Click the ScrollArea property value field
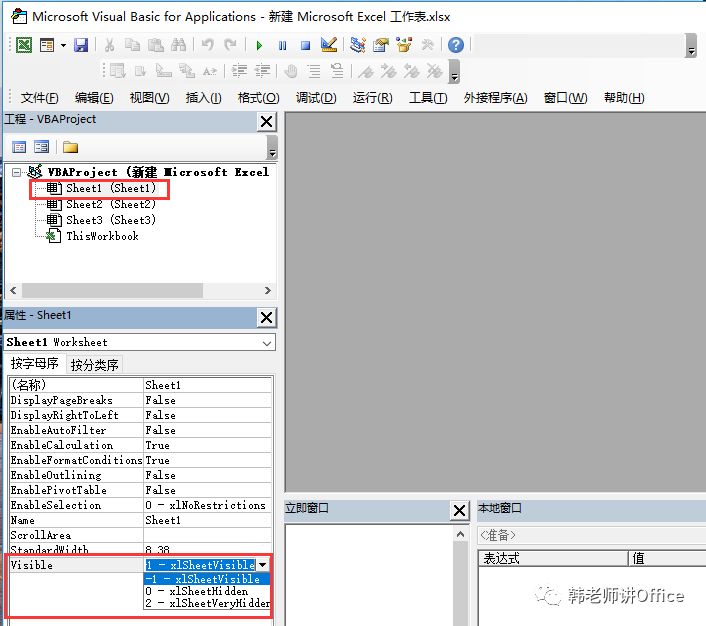706x626 pixels. (208, 535)
